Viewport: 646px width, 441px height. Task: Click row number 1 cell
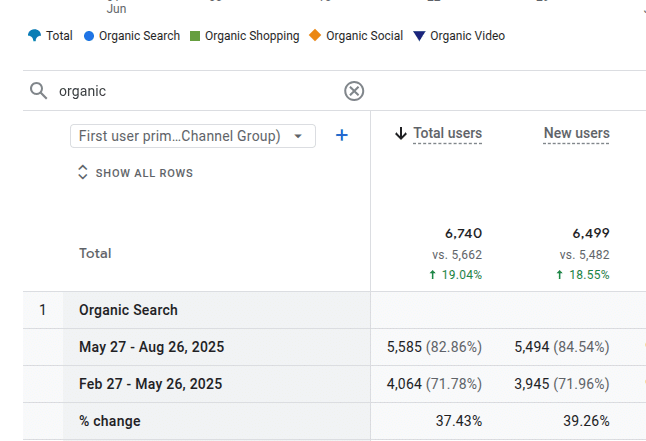[x=42, y=310]
